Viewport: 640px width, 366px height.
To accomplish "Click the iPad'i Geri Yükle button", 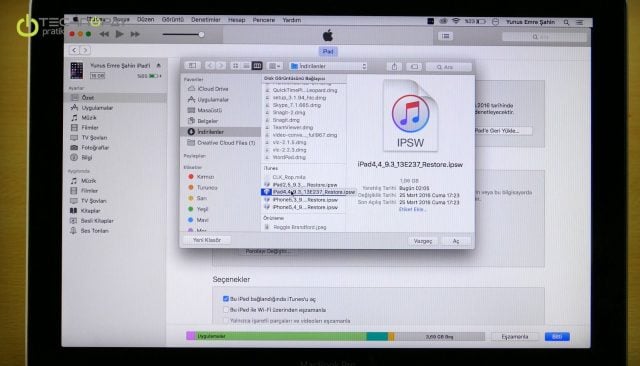I will 503,131.
